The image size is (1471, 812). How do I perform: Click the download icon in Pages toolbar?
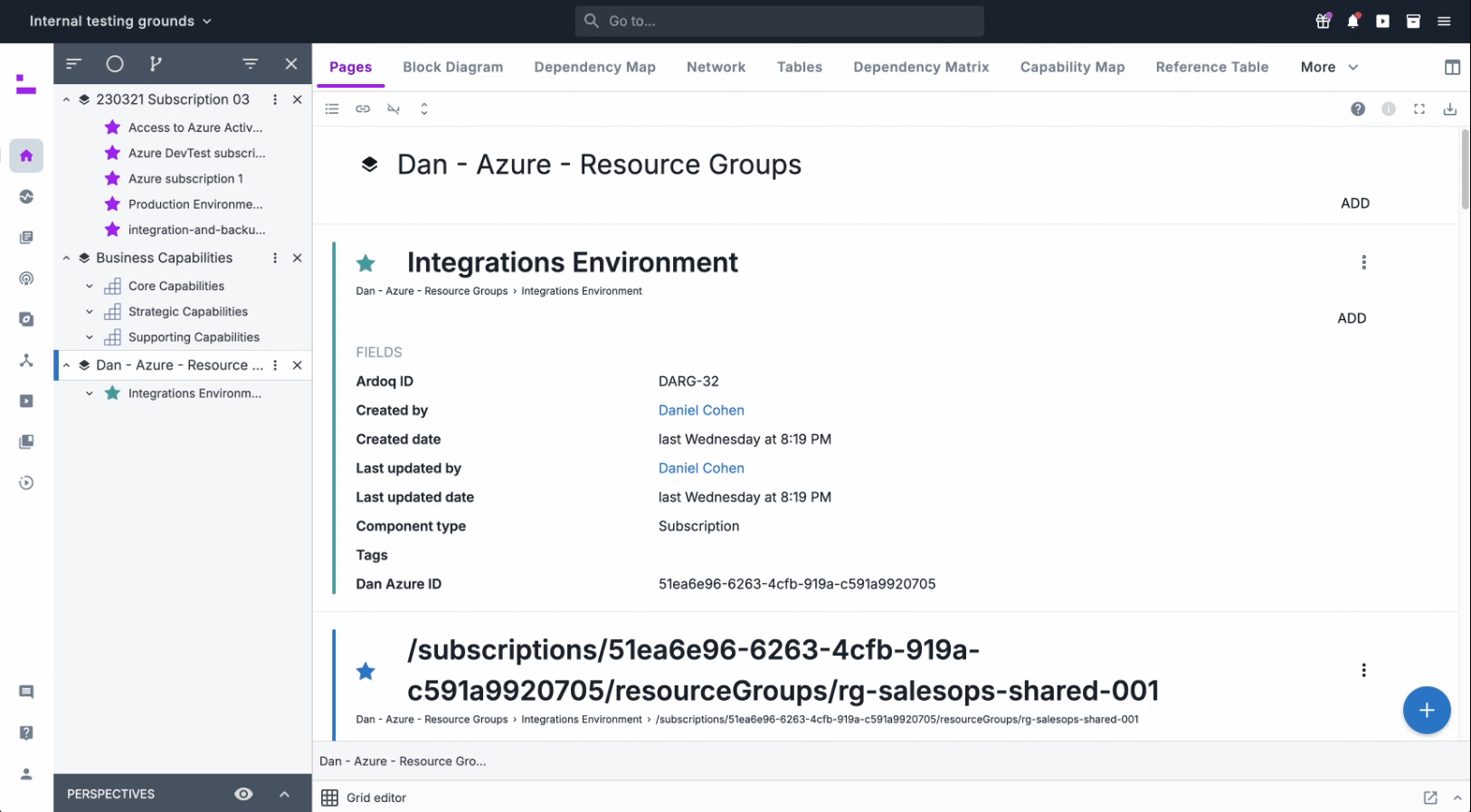pyautogui.click(x=1449, y=109)
